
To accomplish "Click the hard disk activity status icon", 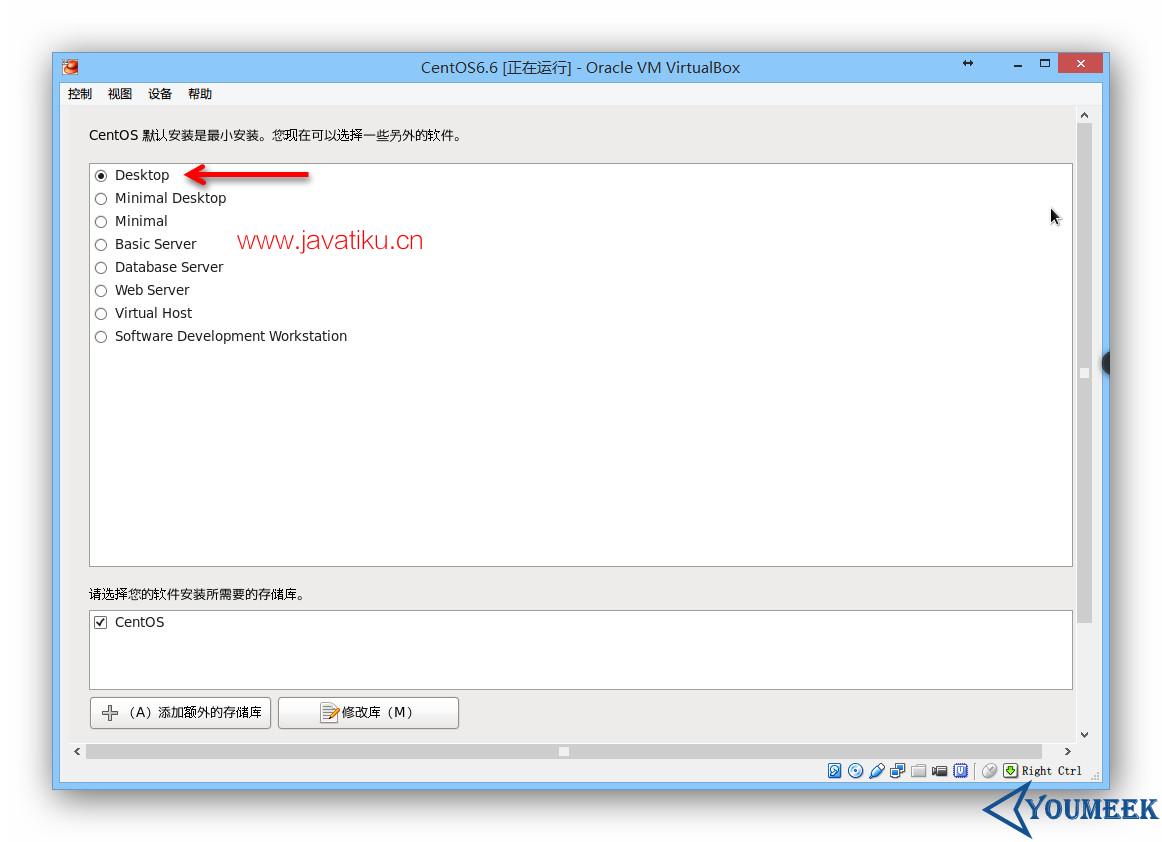I will point(834,771).
